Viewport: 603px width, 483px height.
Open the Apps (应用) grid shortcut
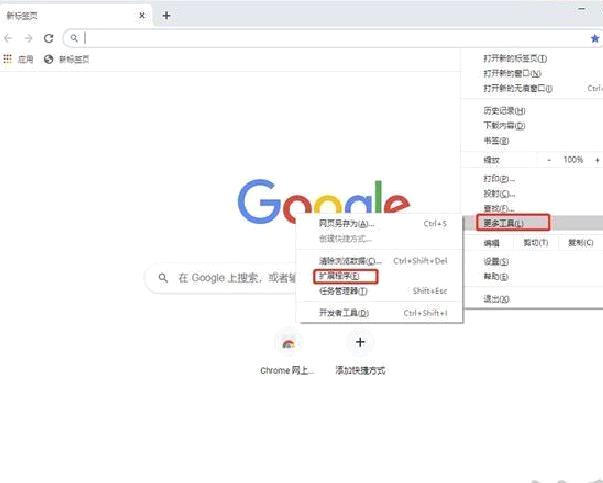click(18, 59)
